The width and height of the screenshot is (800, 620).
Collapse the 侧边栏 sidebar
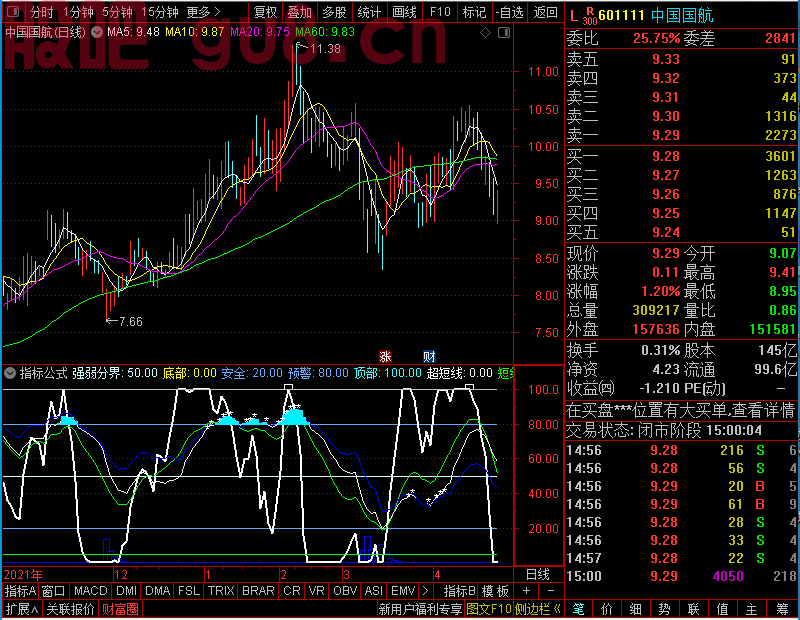pos(538,609)
